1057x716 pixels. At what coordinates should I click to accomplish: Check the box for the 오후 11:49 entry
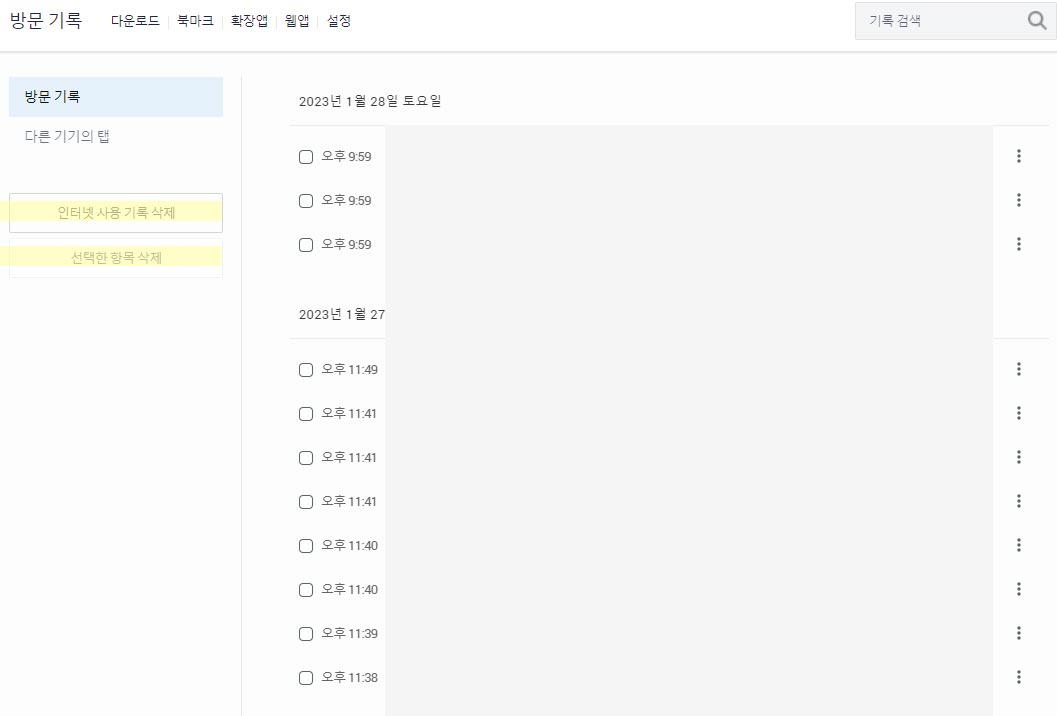tap(306, 370)
